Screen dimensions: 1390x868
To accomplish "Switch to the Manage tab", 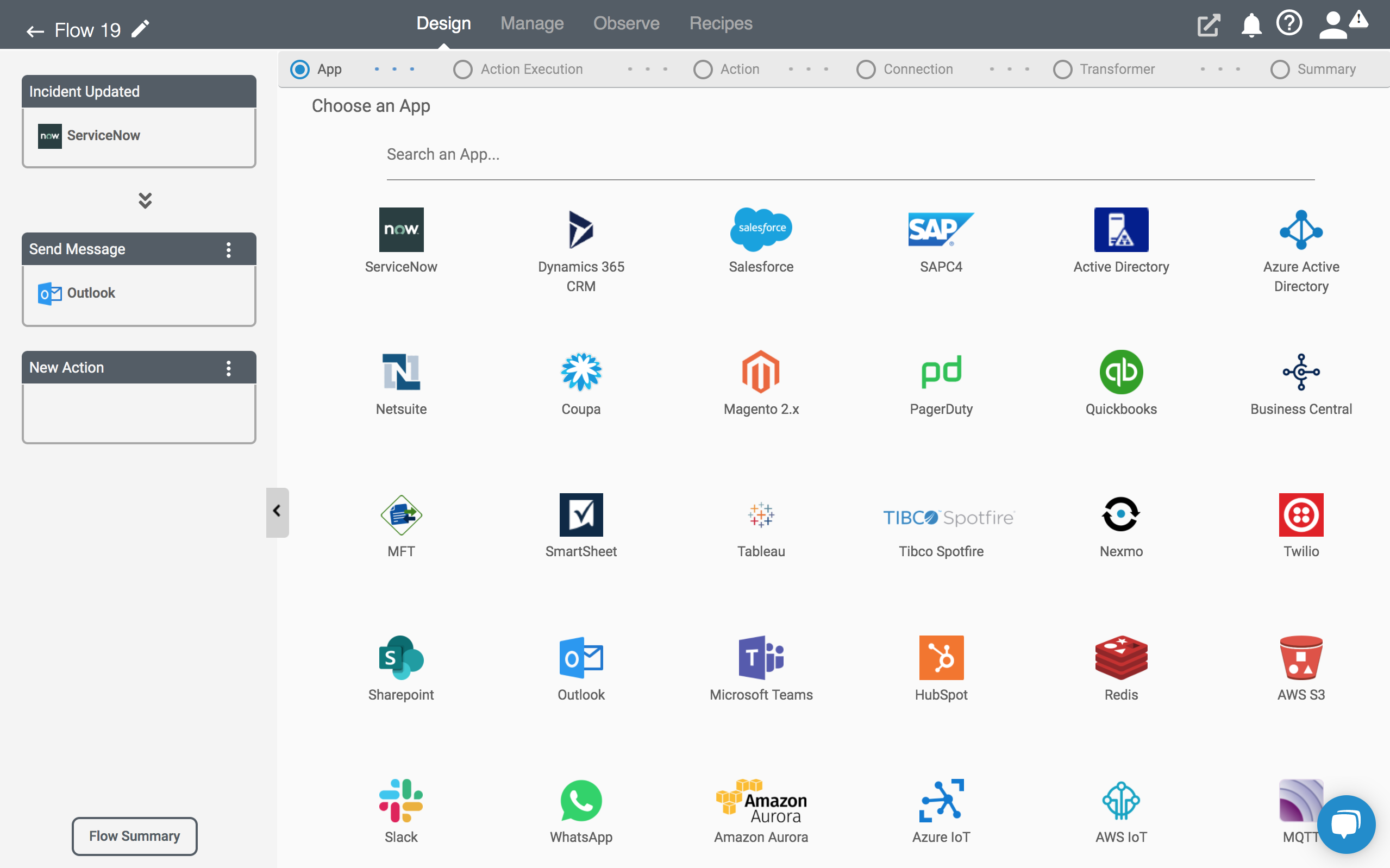I will click(531, 23).
